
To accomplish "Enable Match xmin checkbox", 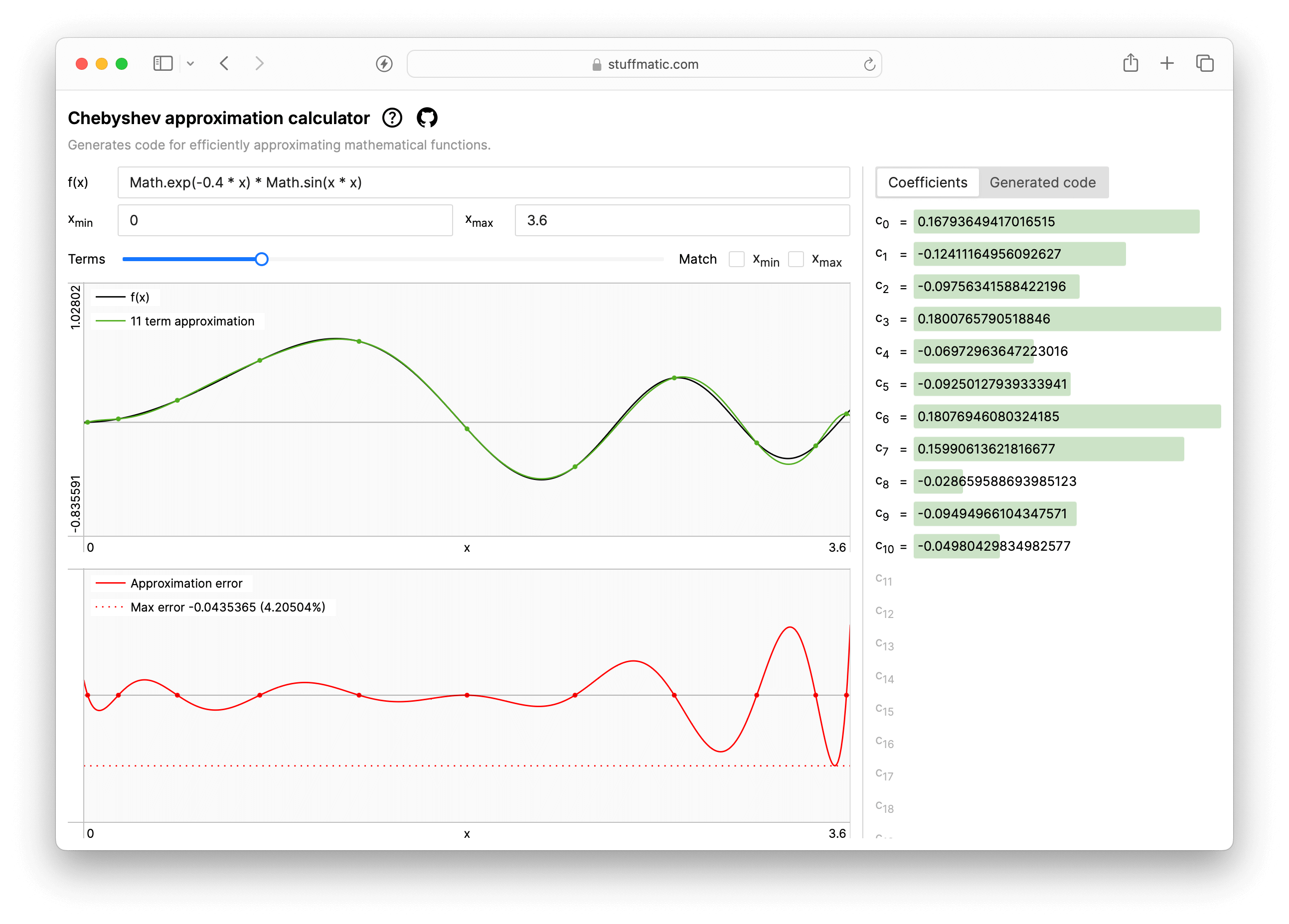I will pos(737,259).
